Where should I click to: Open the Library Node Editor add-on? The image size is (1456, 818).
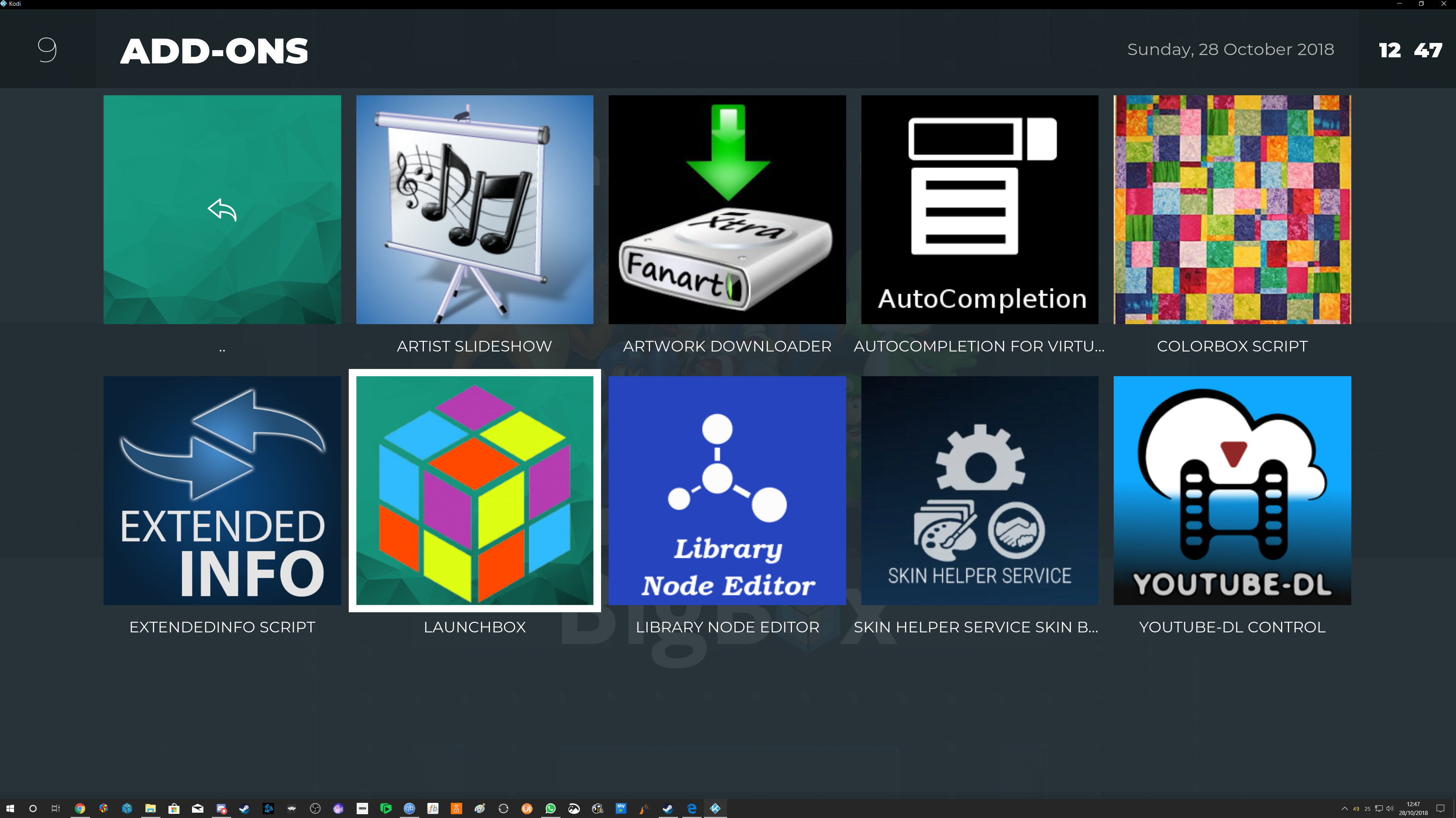[x=727, y=490]
